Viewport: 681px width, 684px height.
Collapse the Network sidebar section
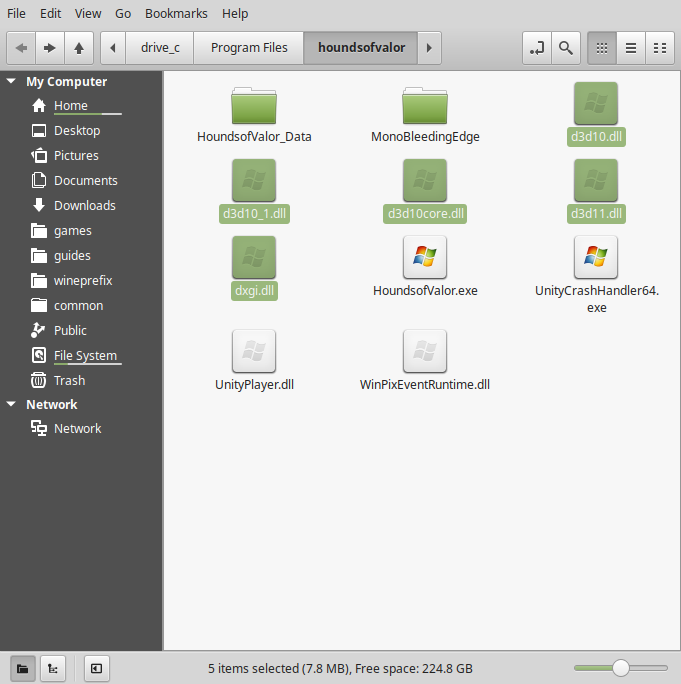click(x=11, y=404)
